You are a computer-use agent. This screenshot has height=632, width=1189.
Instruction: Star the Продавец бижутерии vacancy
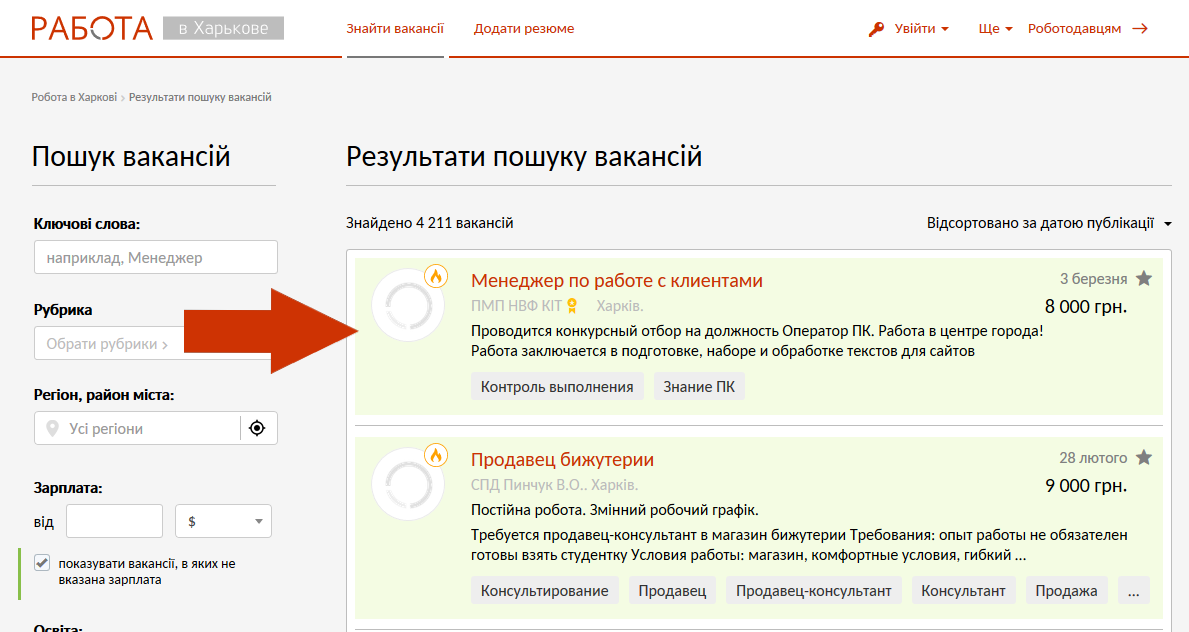[x=1144, y=458]
